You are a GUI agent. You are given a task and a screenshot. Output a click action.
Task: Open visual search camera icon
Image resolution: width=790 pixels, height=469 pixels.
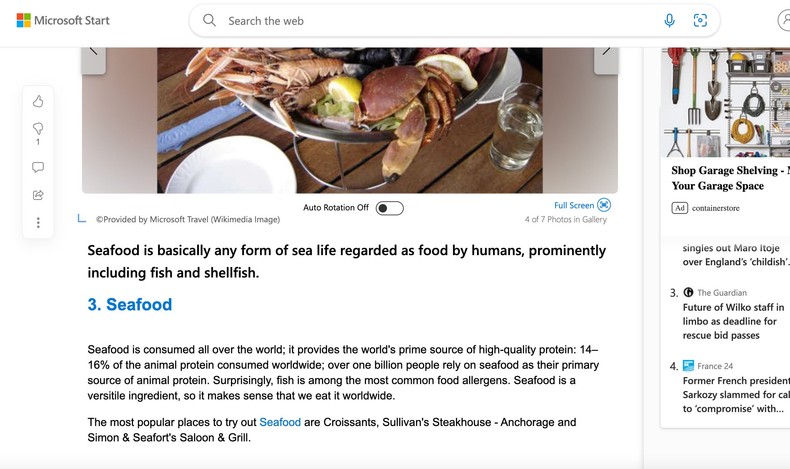700,20
